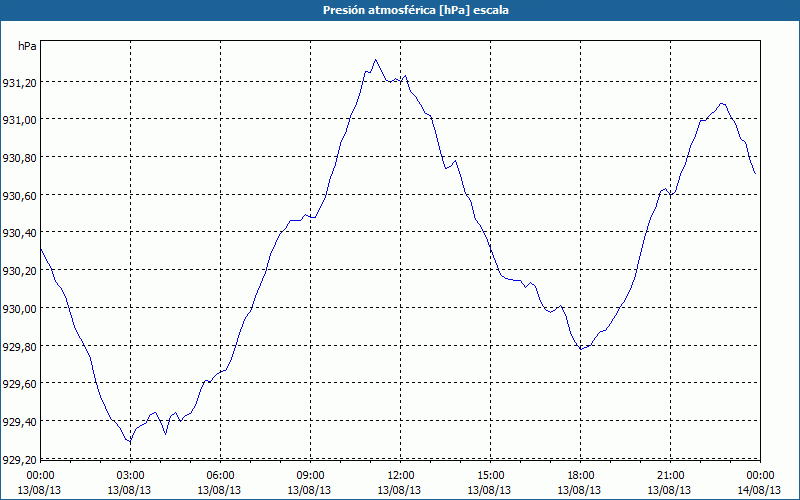Click the highest peak of the pressure curve

[376, 60]
